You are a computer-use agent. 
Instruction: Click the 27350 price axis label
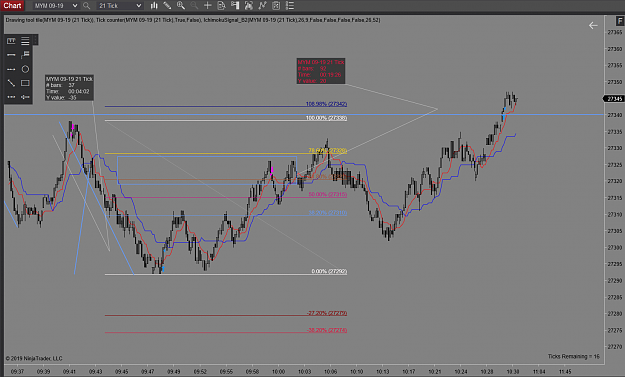click(614, 82)
